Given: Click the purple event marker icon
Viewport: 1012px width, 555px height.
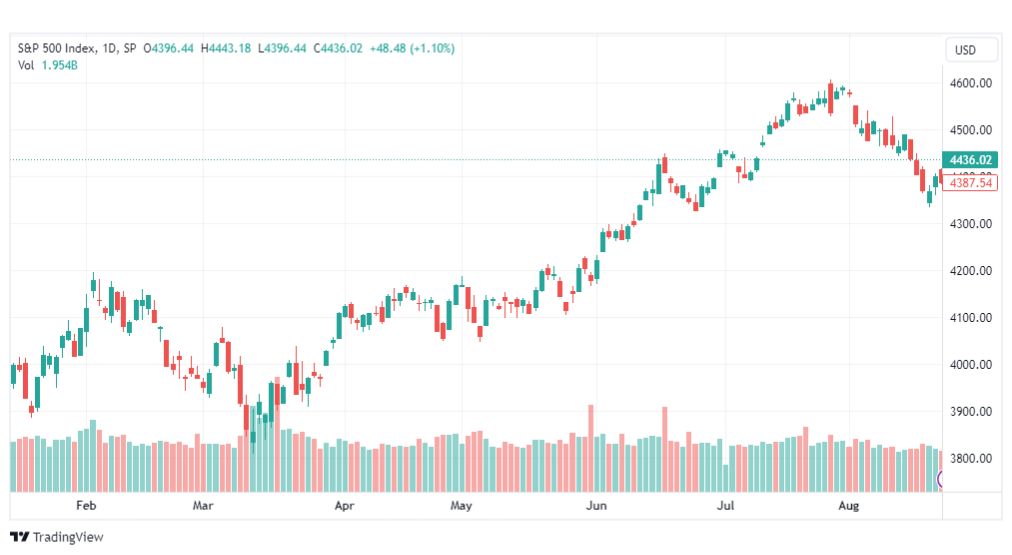Looking at the screenshot, I should click(940, 479).
